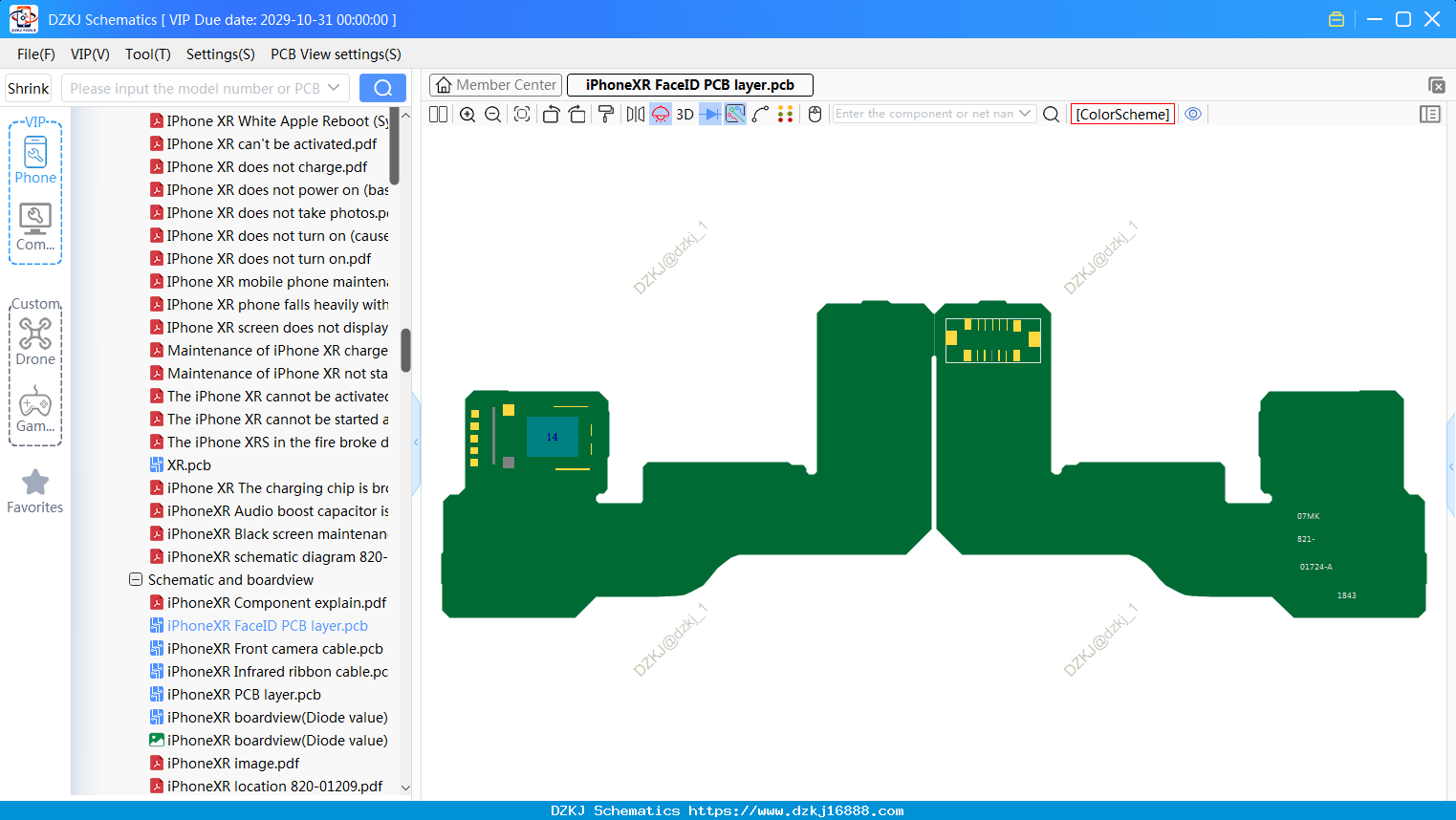The height and width of the screenshot is (820, 1456).
Task: Fit PCB to screen
Action: [x=522, y=114]
